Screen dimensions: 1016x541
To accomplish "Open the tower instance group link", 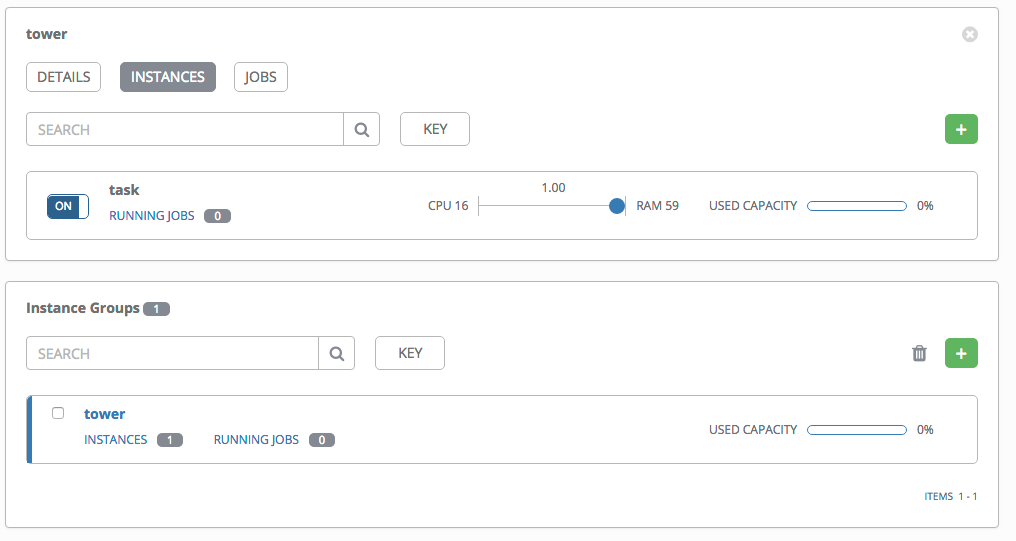I will tap(104, 414).
